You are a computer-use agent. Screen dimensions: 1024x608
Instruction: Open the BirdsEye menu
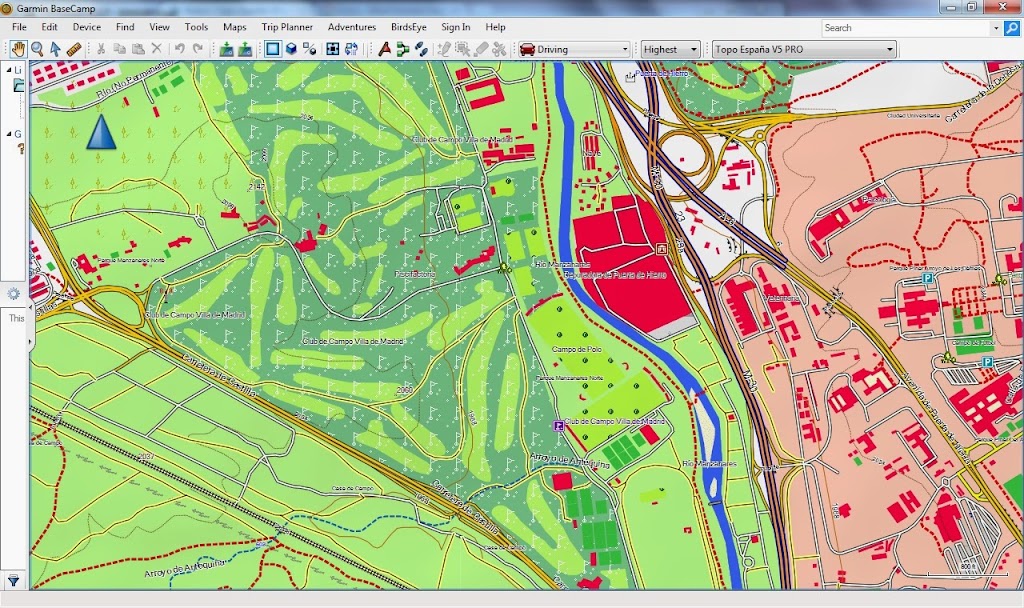409,27
